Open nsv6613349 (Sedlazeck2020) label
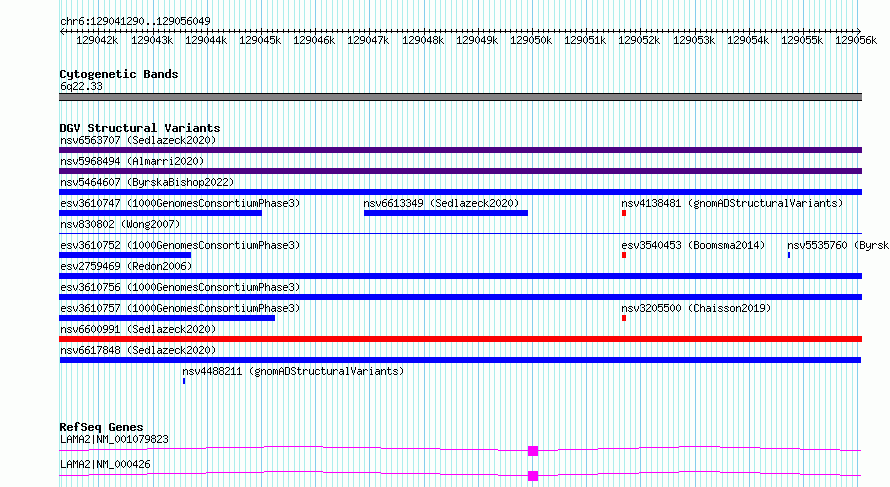The image size is (890, 487). pyautogui.click(x=441, y=203)
